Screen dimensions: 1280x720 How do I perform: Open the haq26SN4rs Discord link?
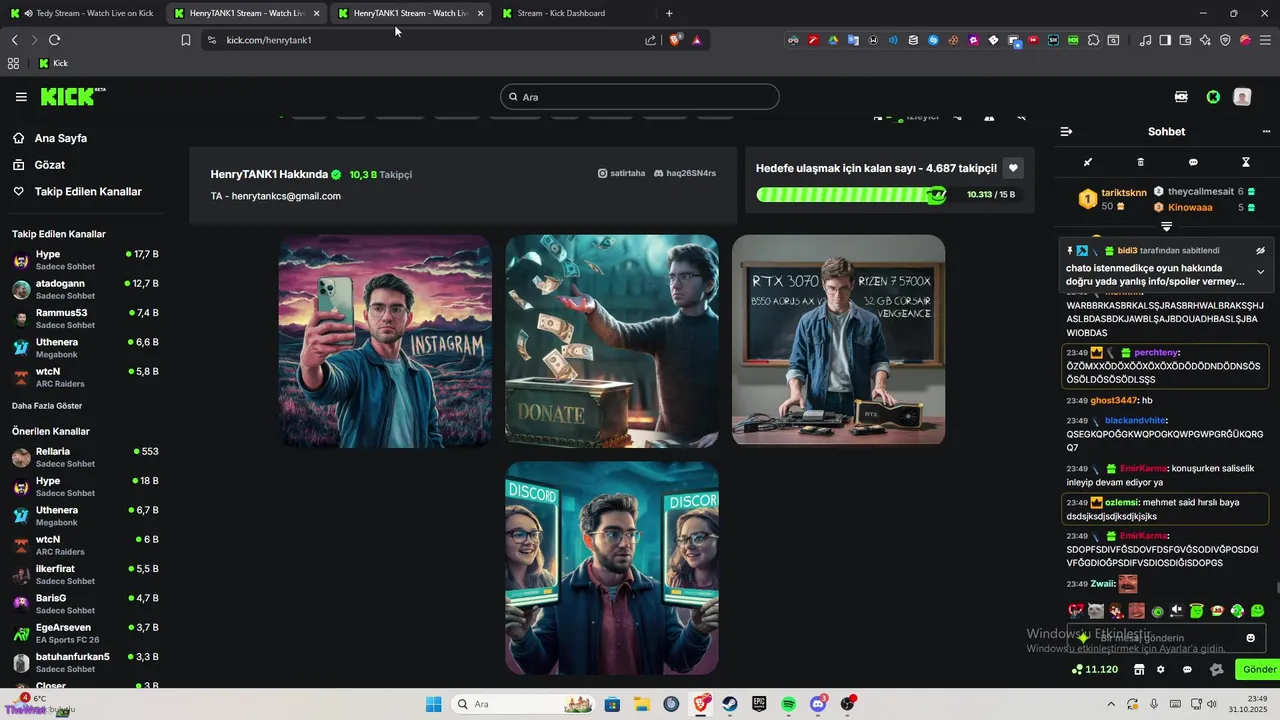(685, 173)
